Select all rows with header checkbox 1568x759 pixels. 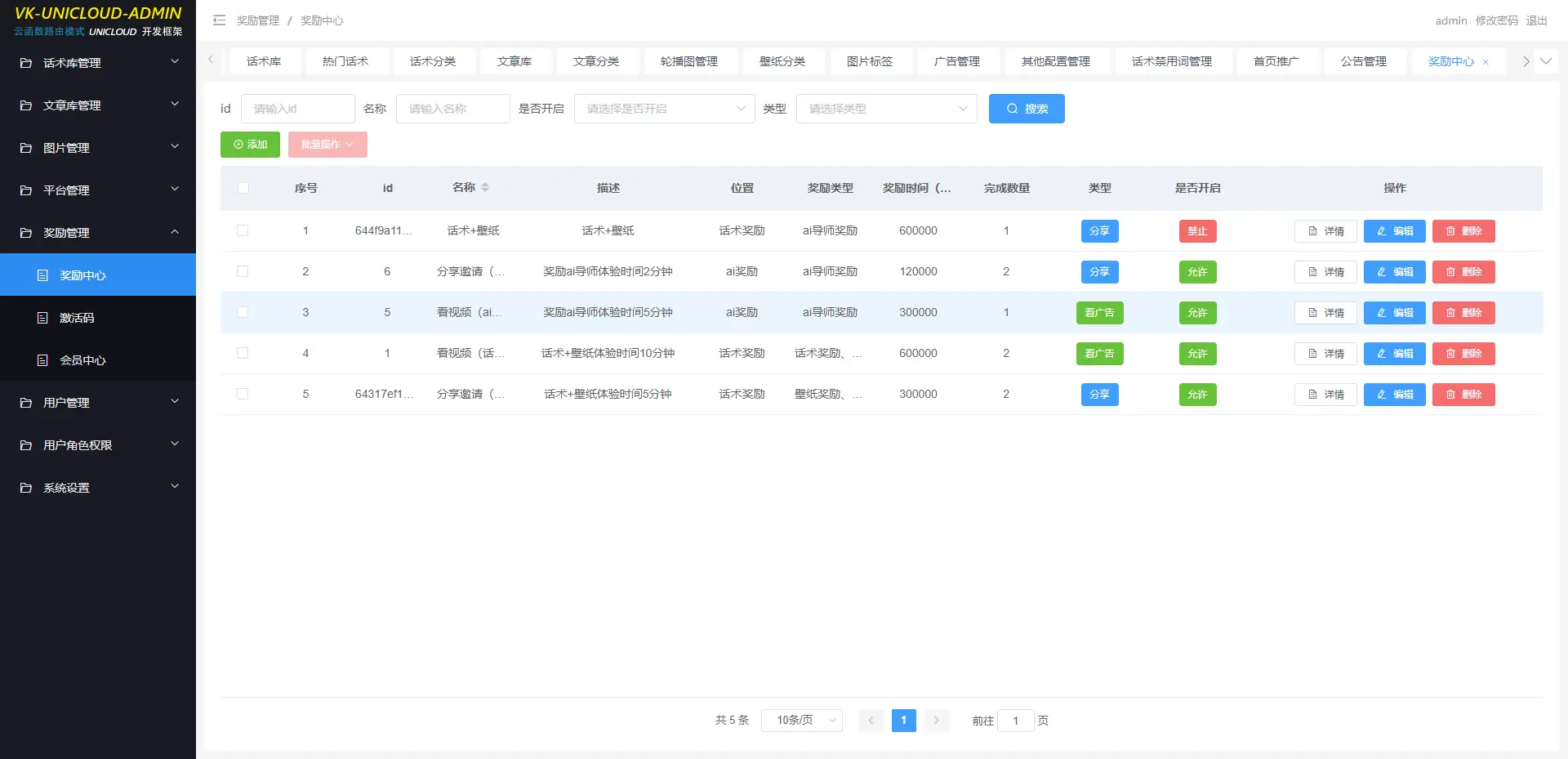point(243,188)
